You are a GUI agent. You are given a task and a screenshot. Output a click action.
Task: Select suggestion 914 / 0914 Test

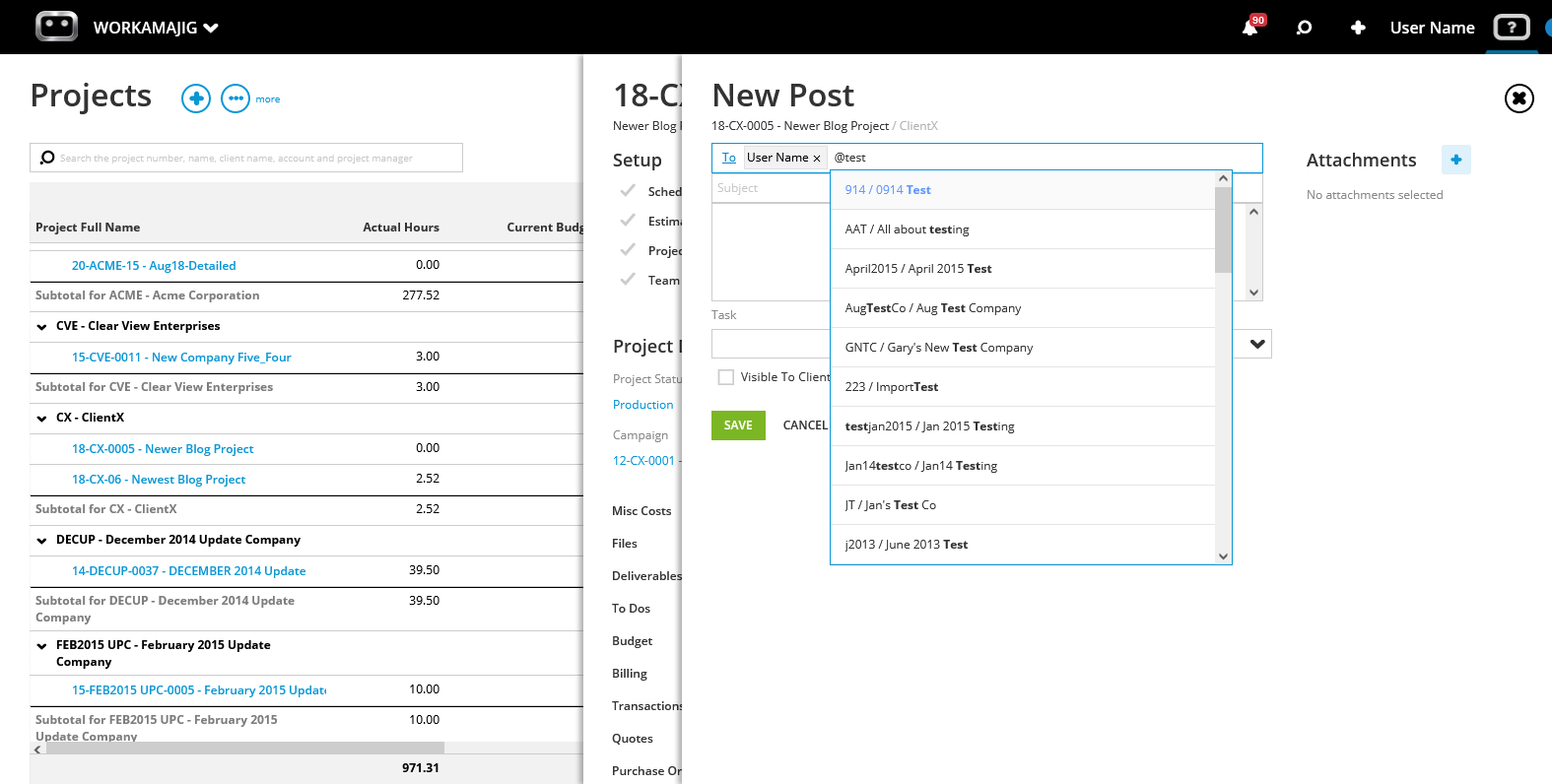[x=1023, y=190]
